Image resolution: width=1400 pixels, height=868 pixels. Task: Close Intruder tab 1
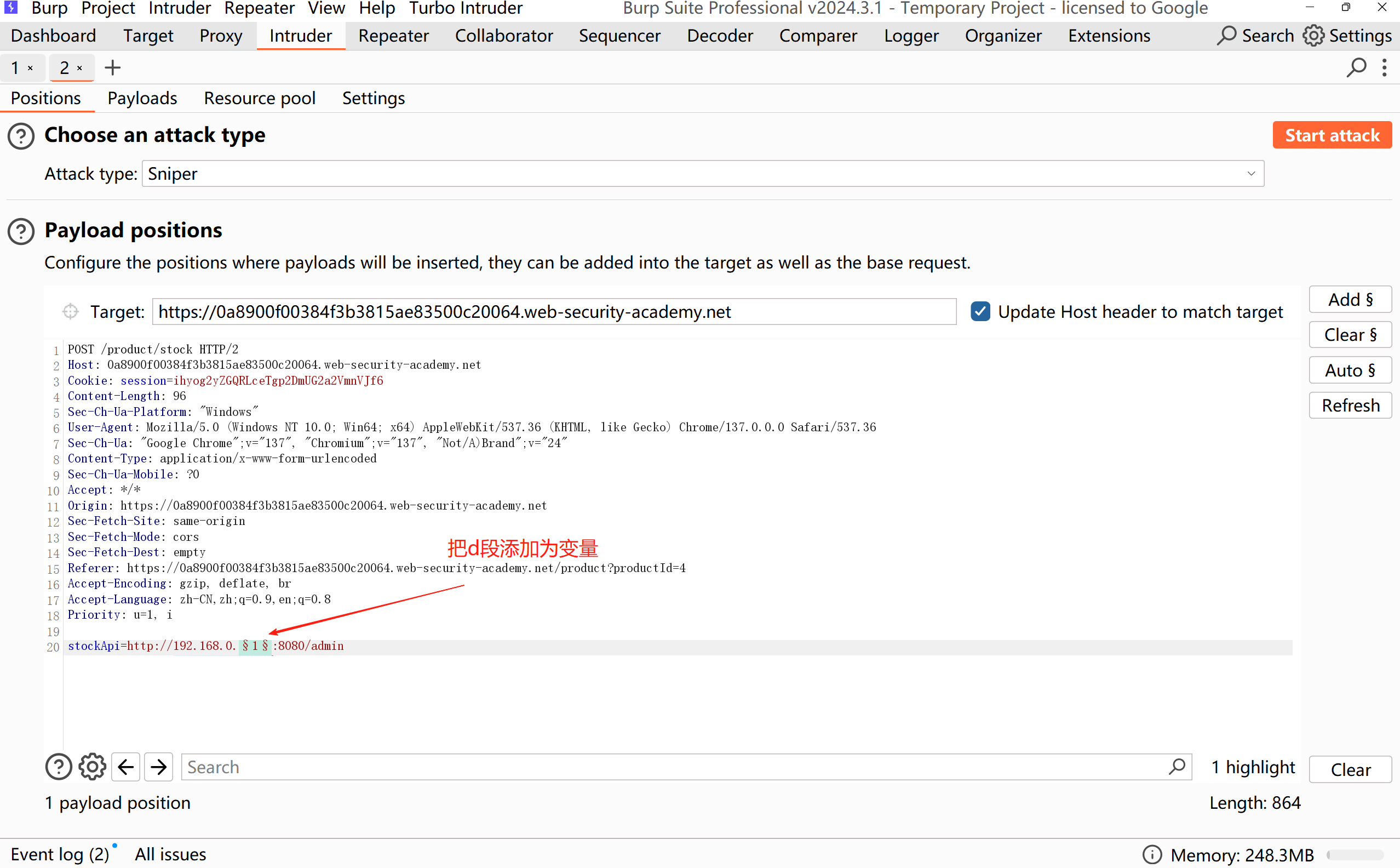pos(31,68)
